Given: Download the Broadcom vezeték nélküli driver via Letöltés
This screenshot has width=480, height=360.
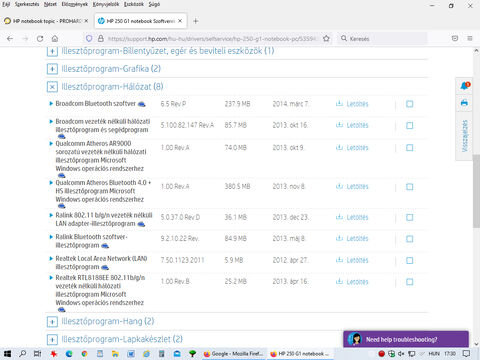Looking at the screenshot, I should coord(357,125).
